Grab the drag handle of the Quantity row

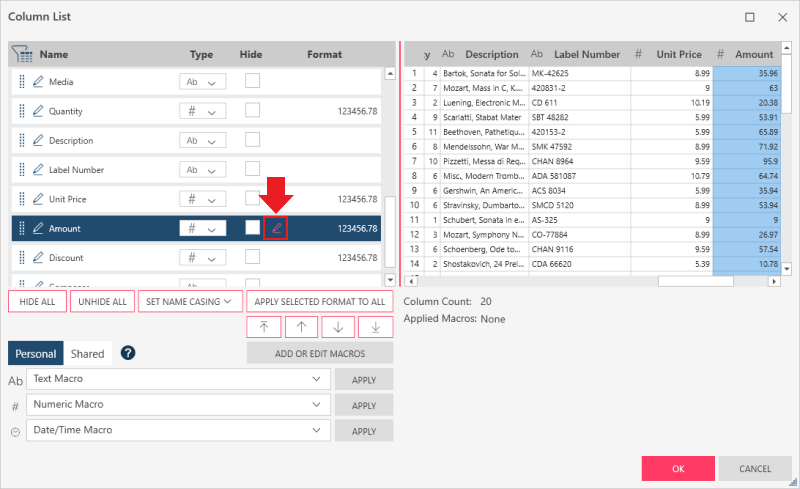21,111
